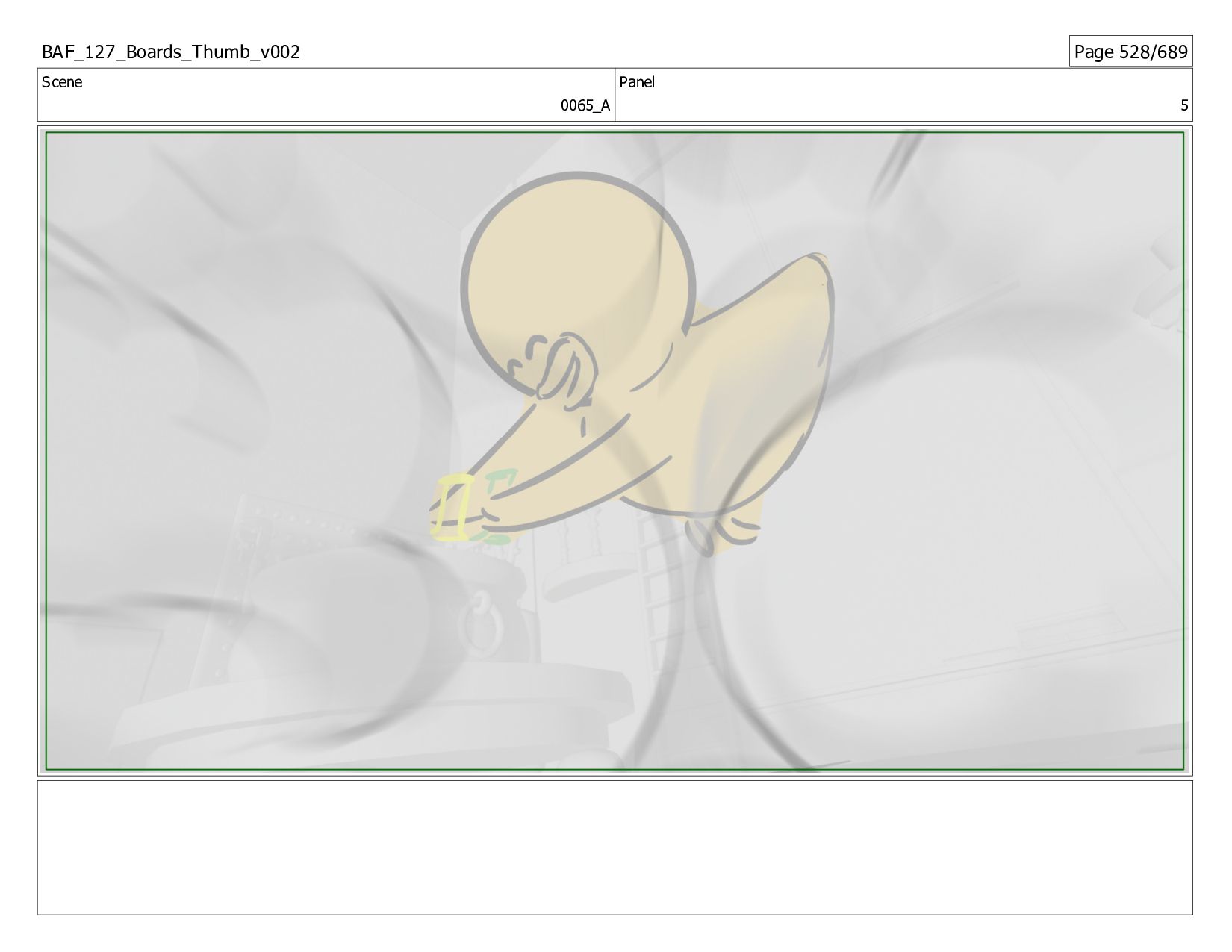Click the document title BAF_127_Boards_Thumb_v002
The width and height of the screenshot is (1232, 952).
pos(171,52)
